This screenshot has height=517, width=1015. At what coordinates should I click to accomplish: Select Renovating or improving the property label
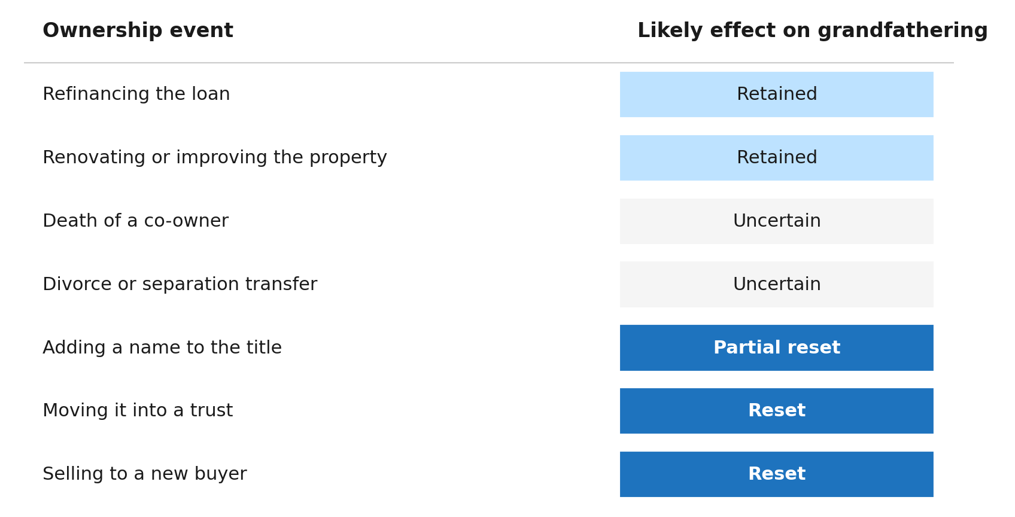214,157
